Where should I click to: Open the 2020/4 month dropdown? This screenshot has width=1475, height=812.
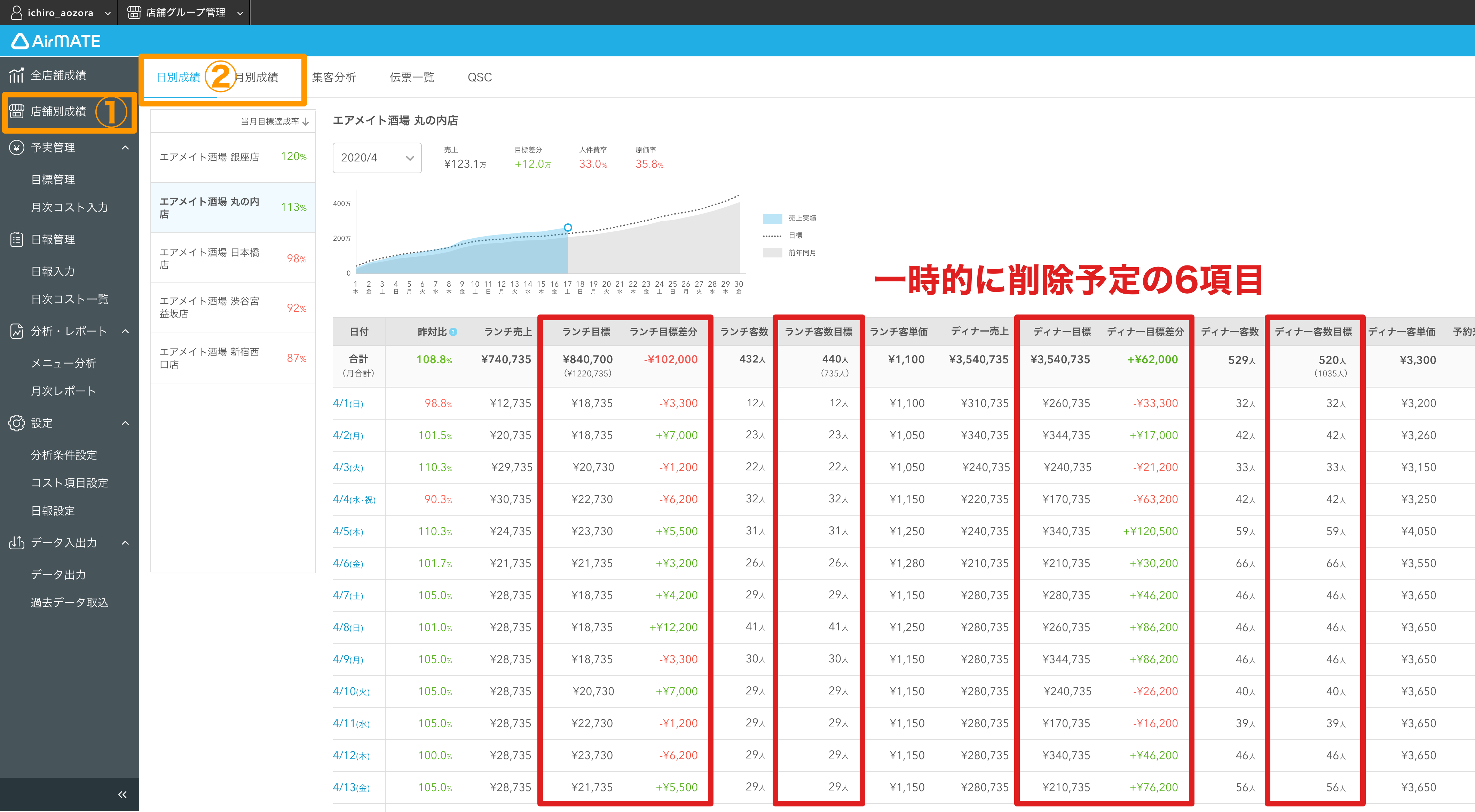click(x=377, y=157)
